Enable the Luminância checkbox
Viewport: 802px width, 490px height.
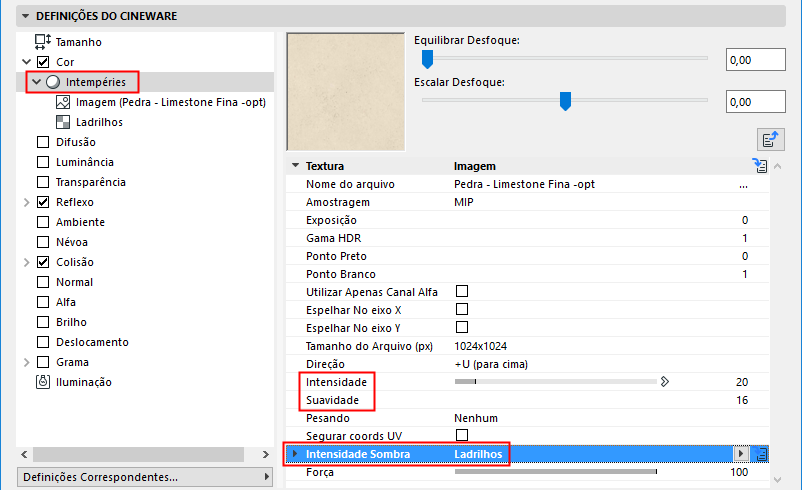click(x=43, y=162)
